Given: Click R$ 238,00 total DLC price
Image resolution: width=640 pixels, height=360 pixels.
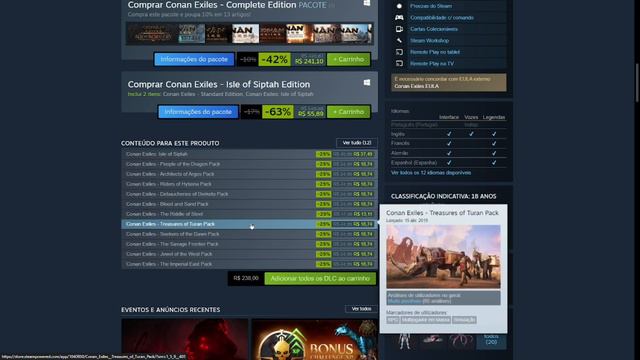Looking at the screenshot, I should tap(246, 278).
